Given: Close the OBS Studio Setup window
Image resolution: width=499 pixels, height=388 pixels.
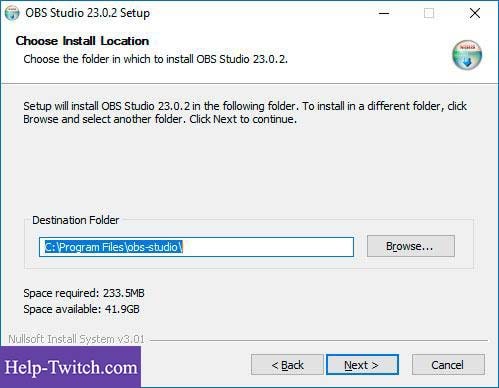Looking at the screenshot, I should [x=475, y=13].
